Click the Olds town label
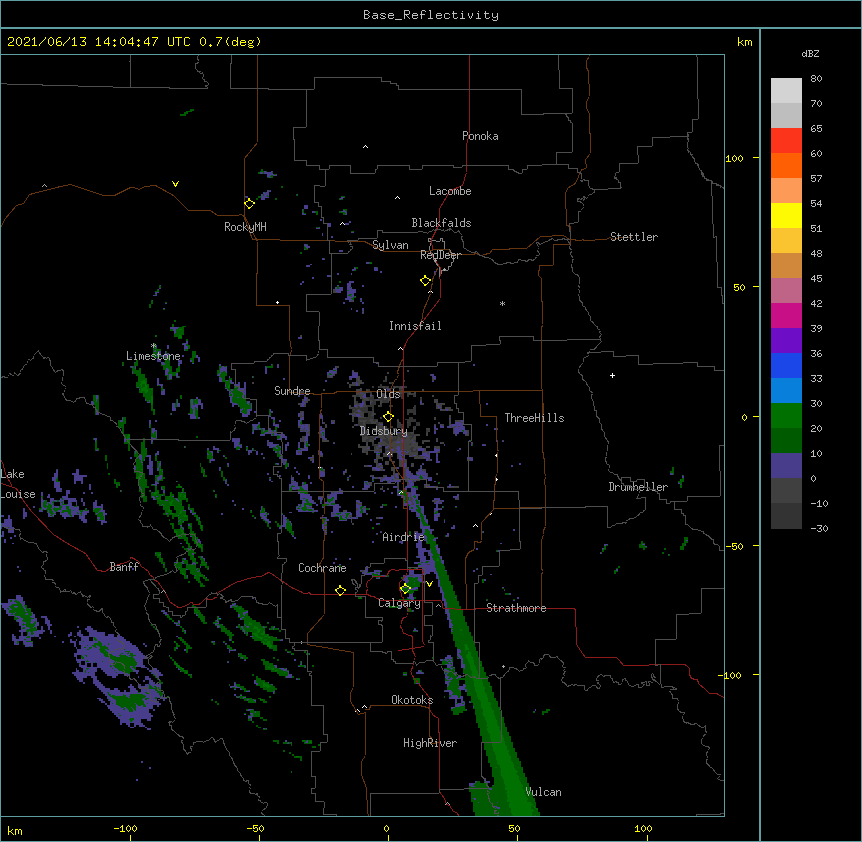This screenshot has height=842, width=862. coord(388,394)
